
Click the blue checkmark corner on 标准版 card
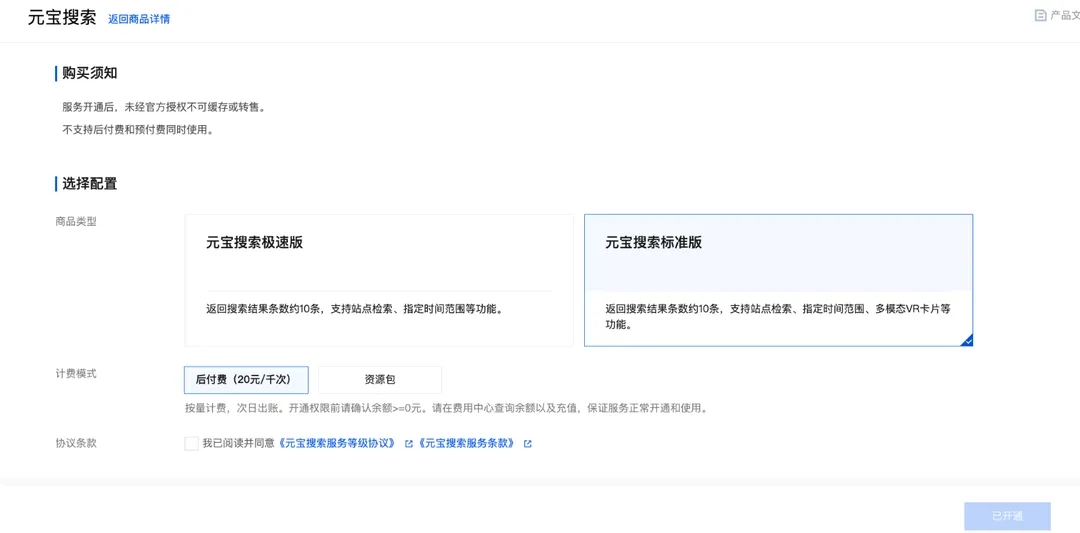click(x=967, y=339)
